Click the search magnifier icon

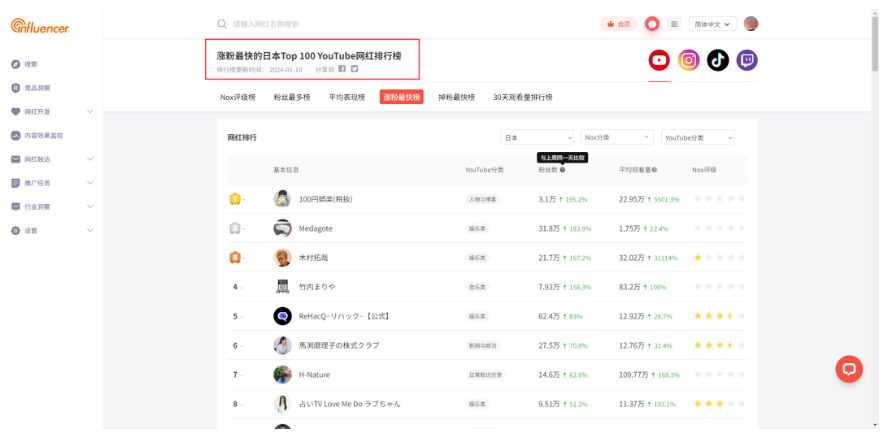coord(222,24)
